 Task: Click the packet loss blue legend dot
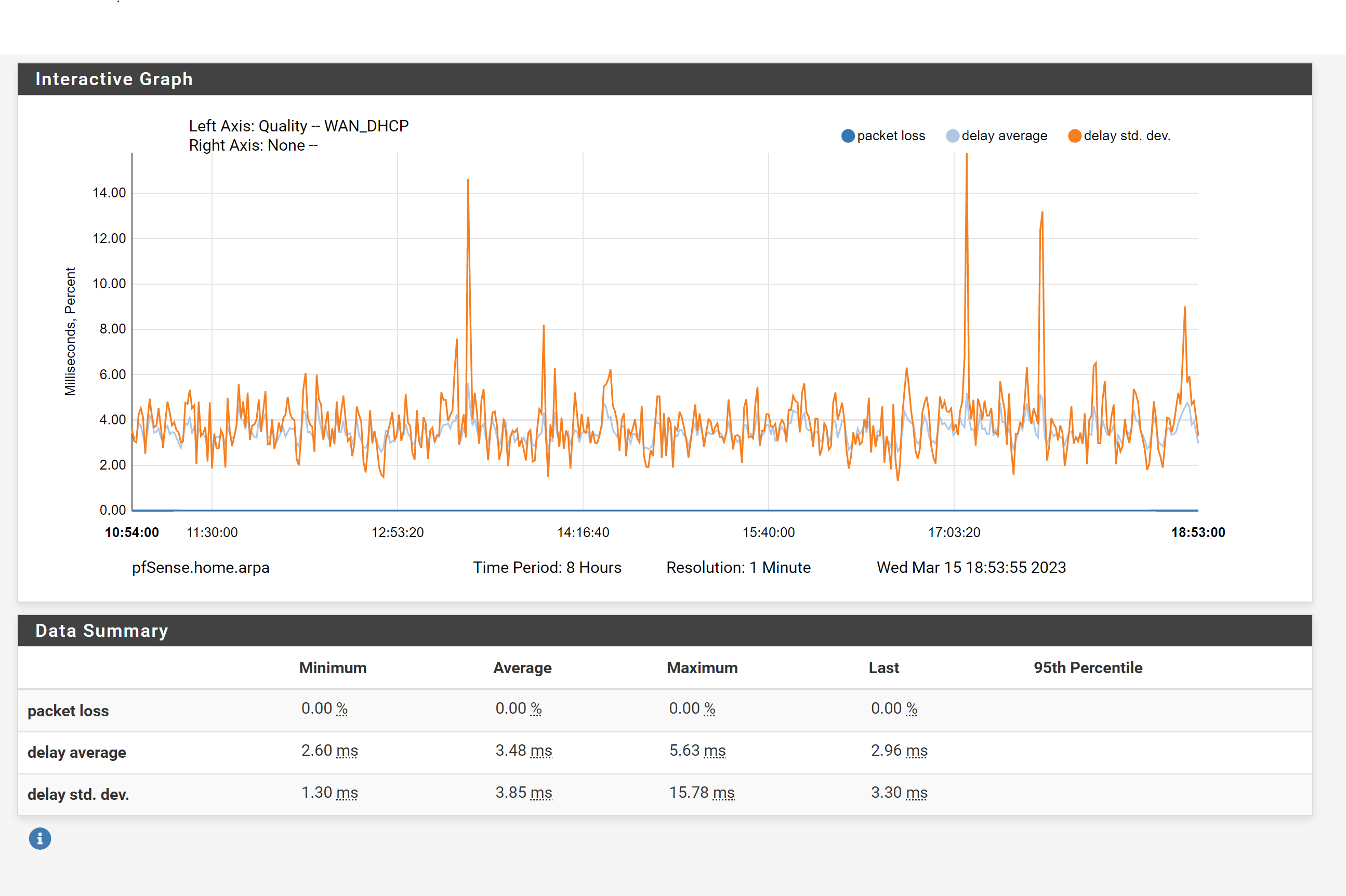click(x=848, y=136)
